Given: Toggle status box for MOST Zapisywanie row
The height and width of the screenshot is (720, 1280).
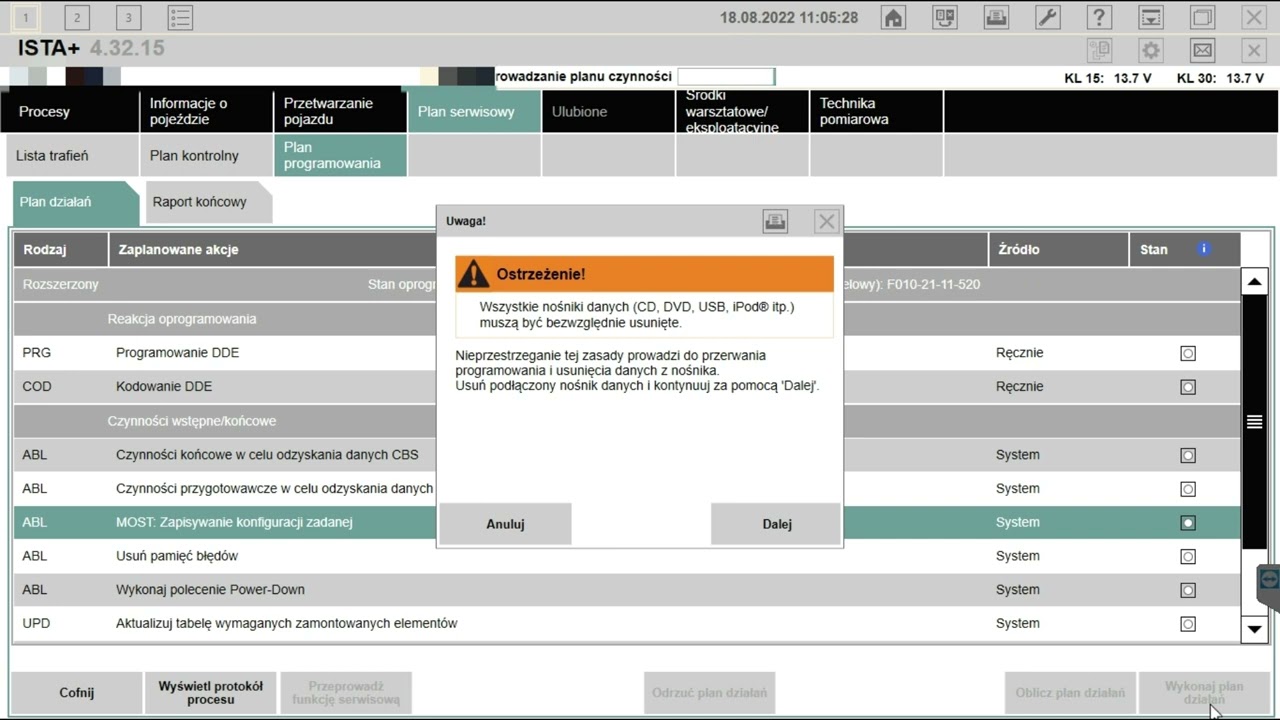Looking at the screenshot, I should [1188, 523].
